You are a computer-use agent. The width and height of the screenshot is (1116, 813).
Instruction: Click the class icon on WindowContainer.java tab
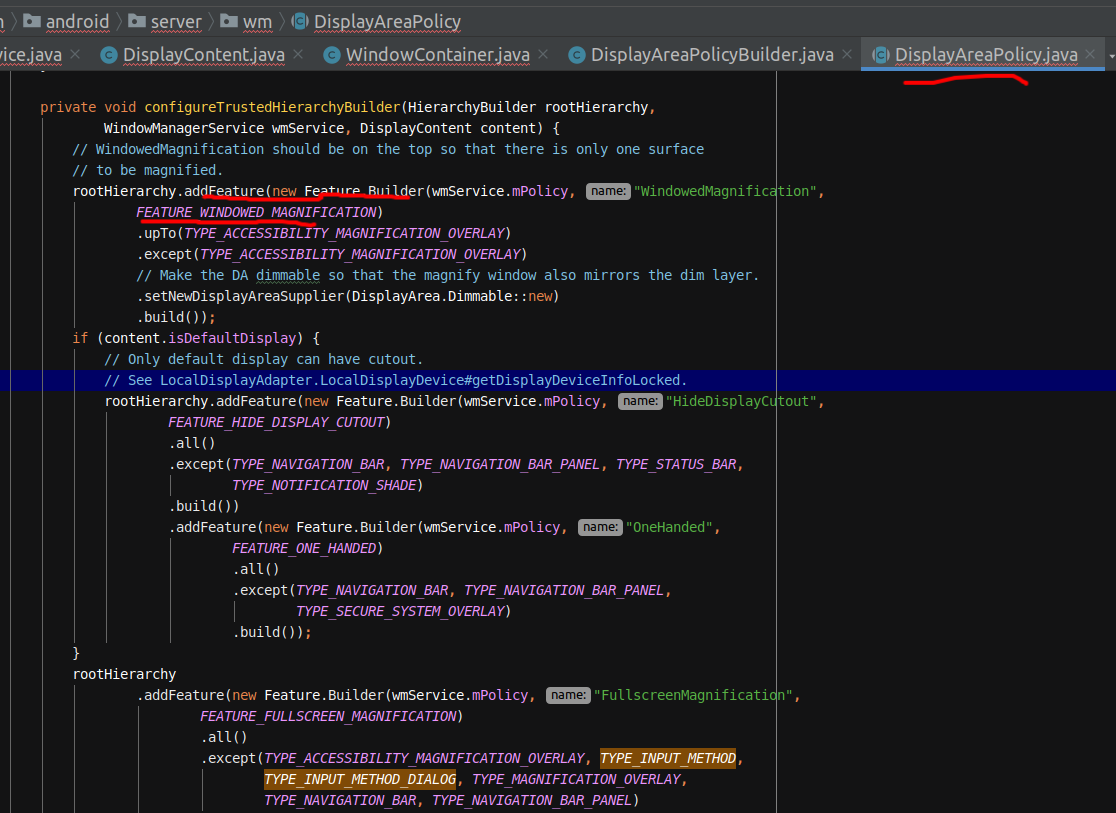click(x=332, y=55)
